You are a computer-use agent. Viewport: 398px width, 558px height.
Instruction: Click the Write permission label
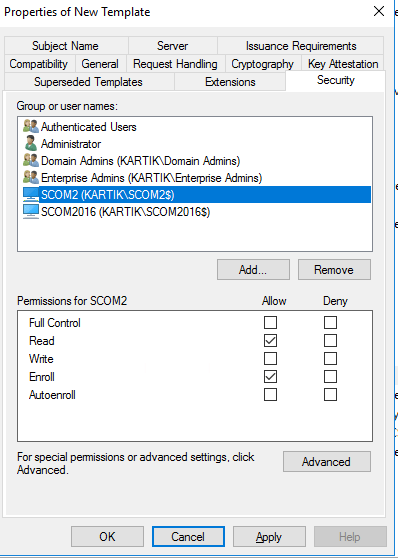pos(41,359)
